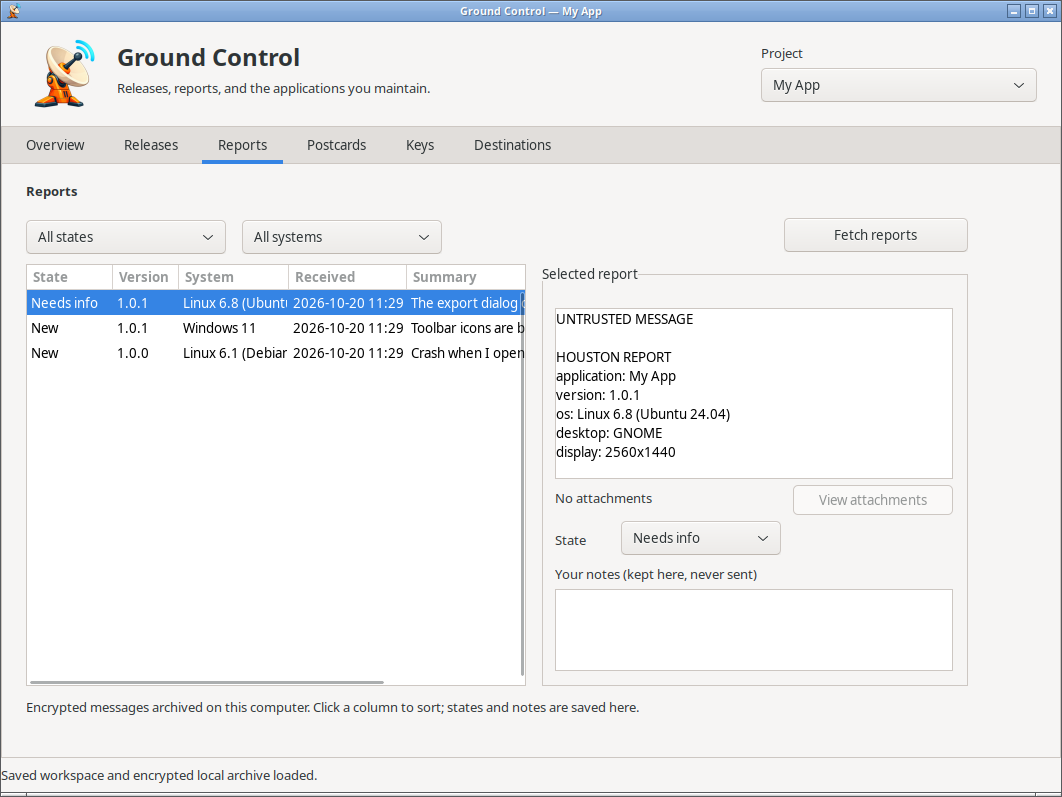Viewport: 1062px width, 797px height.
Task: Go to the Keys tab
Action: (x=420, y=145)
